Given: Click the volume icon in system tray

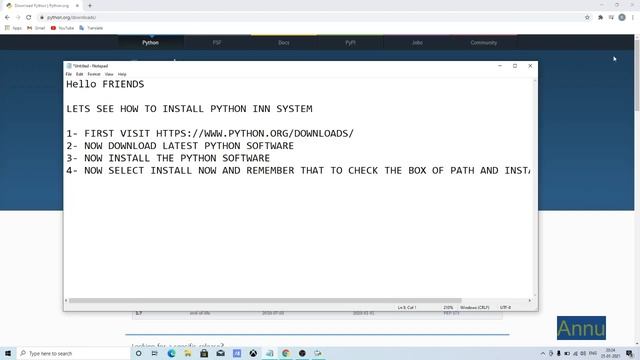Looking at the screenshot, I should coord(583,353).
